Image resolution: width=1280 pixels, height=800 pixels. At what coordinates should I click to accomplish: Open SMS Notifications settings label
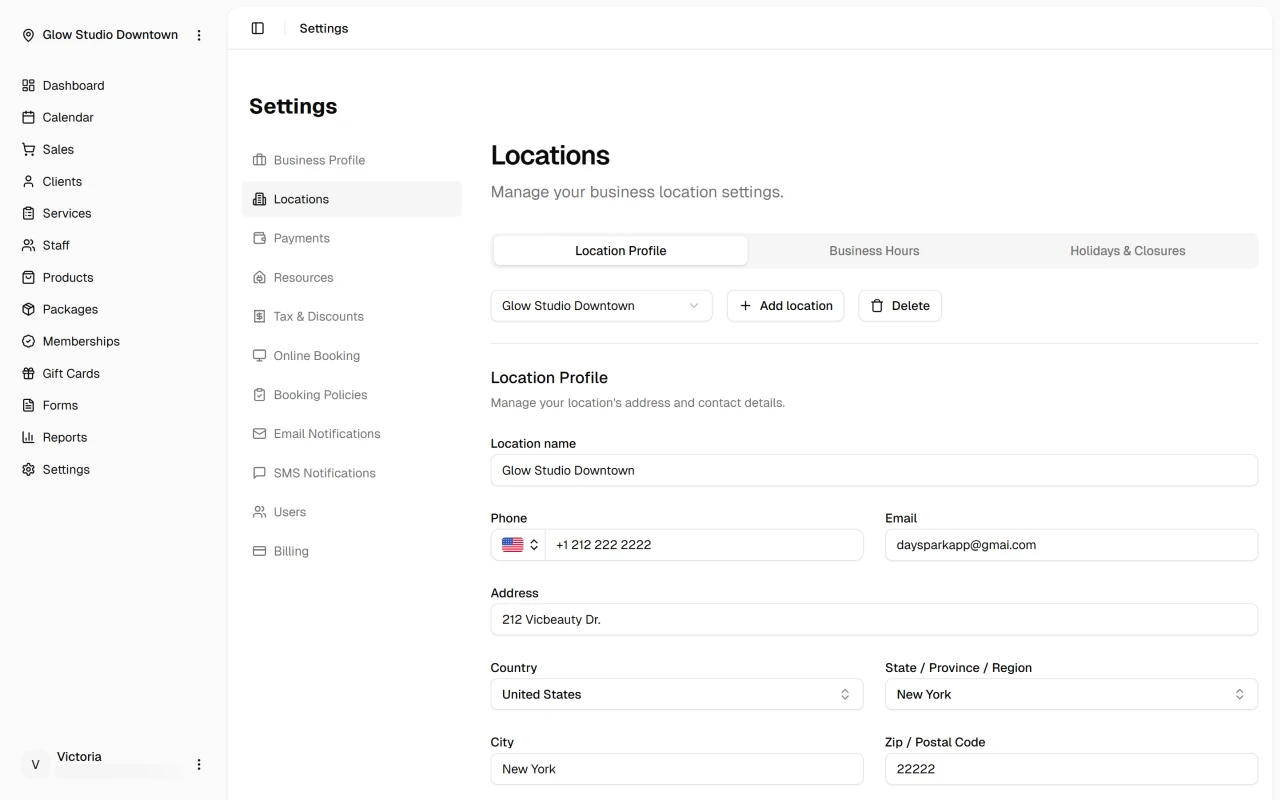click(325, 473)
